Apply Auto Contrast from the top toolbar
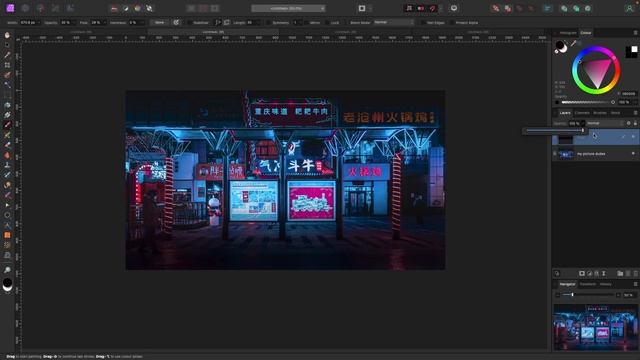Viewport: 640px width, 360px height. [126, 8]
